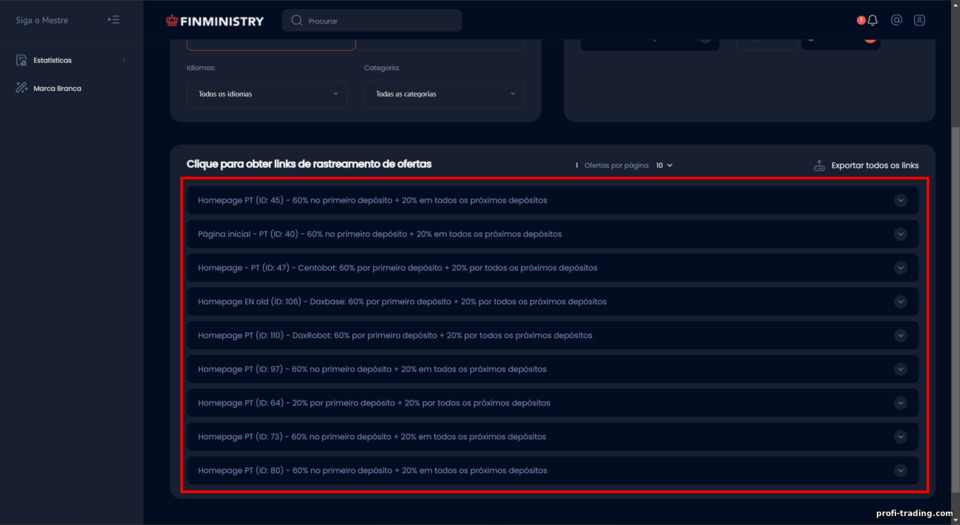This screenshot has width=960, height=525.
Task: Focus the Procurar search field
Action: pos(372,20)
